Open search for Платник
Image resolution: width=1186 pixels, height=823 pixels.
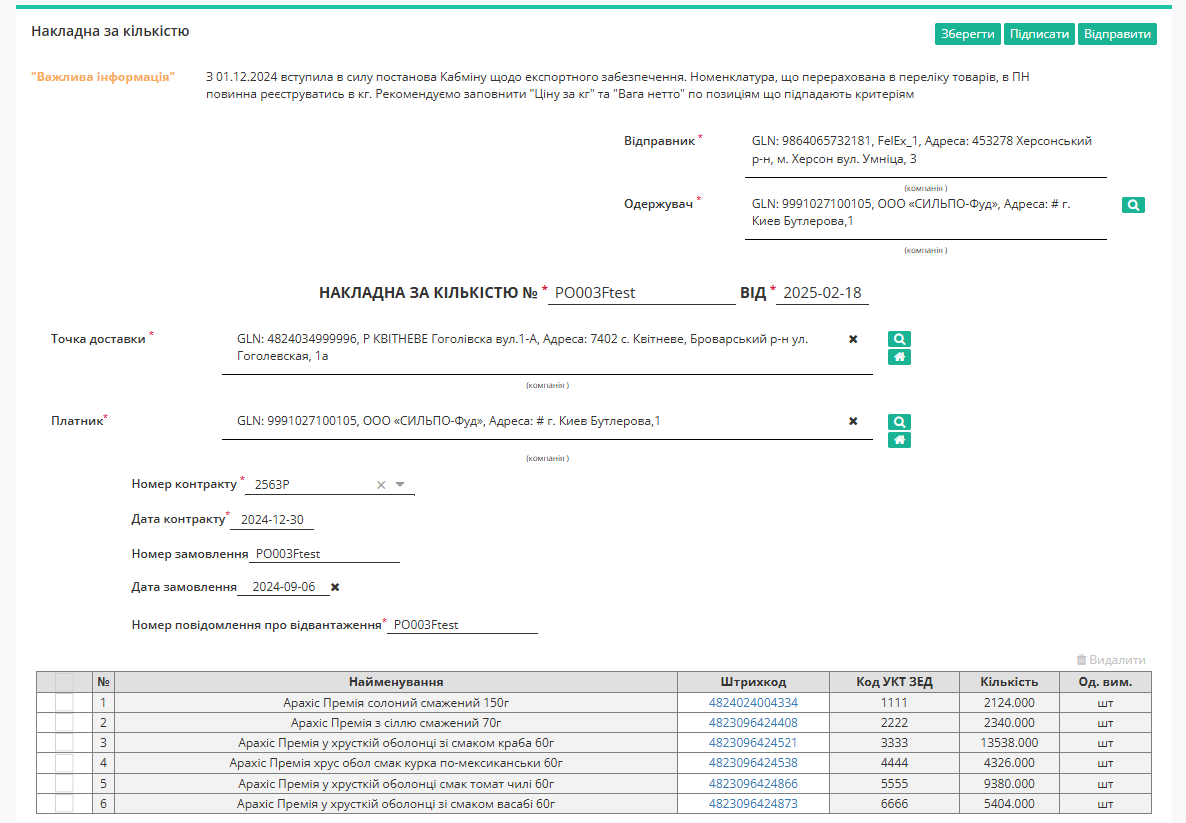click(x=899, y=422)
